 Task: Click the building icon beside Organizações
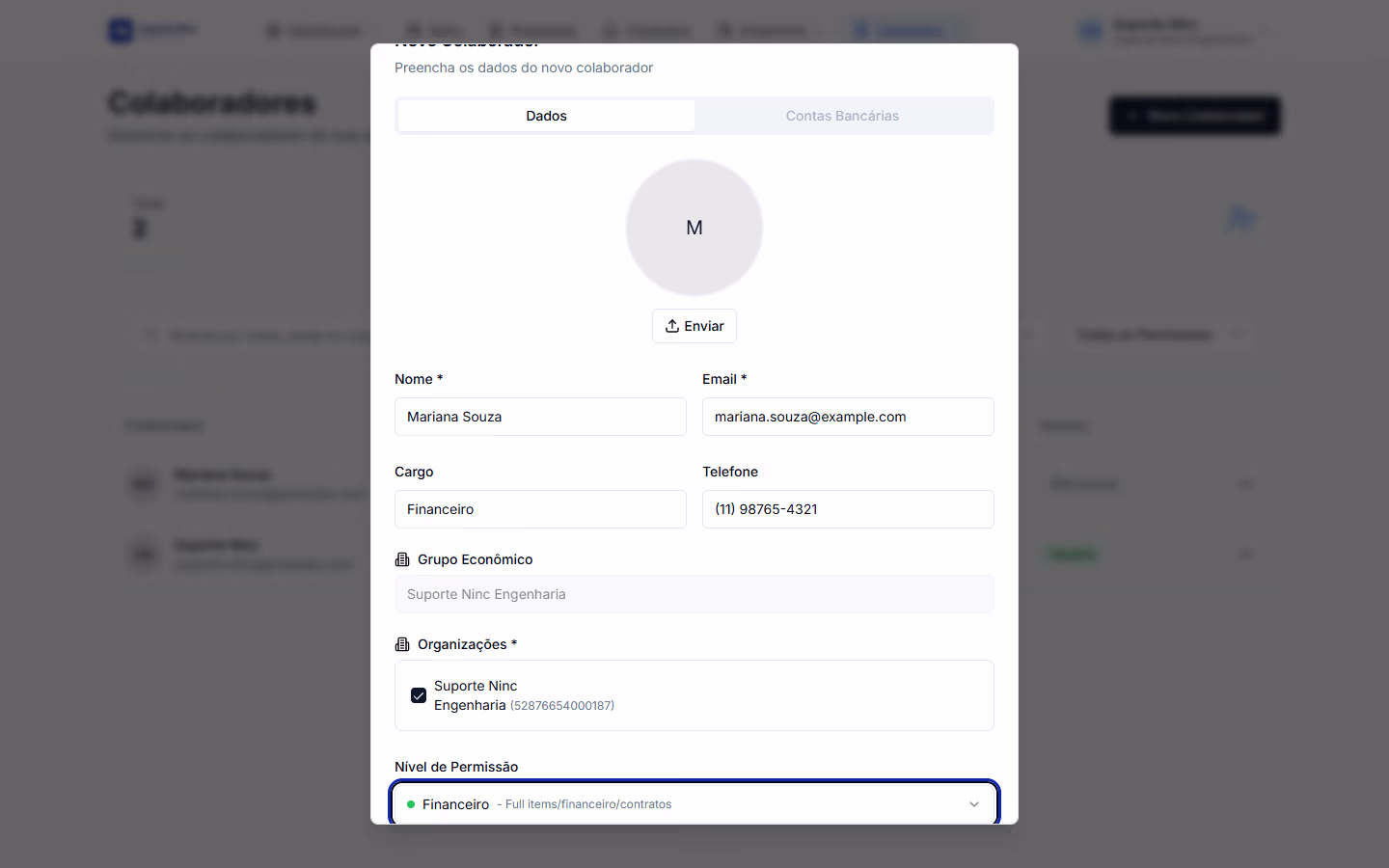(402, 644)
